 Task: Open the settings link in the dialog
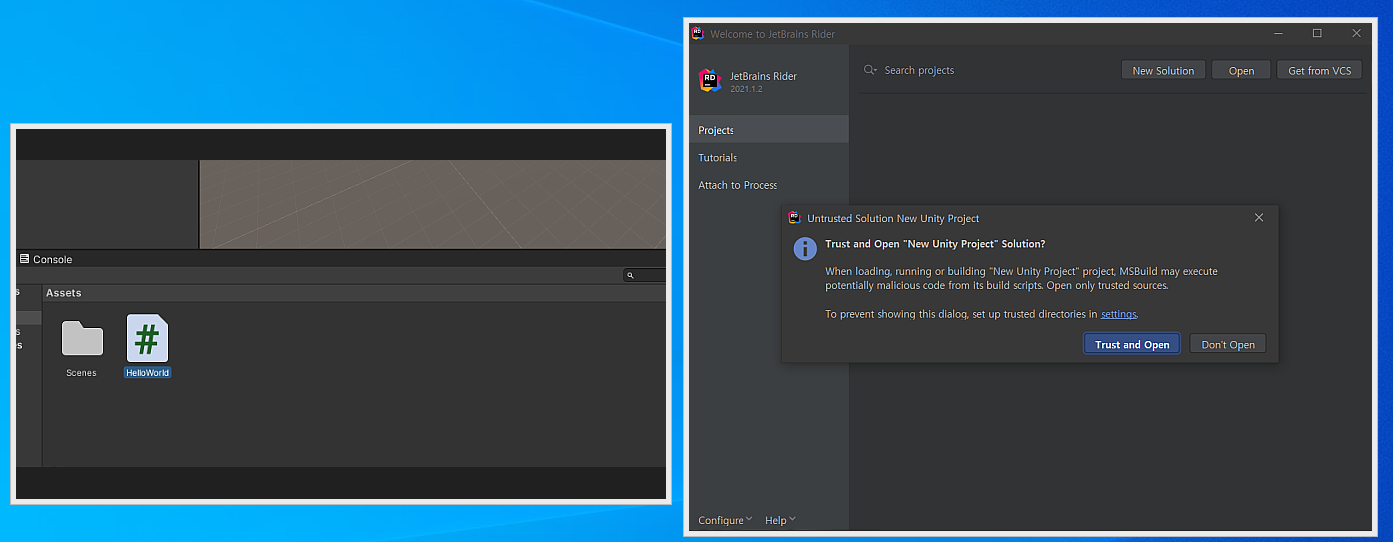click(1118, 314)
